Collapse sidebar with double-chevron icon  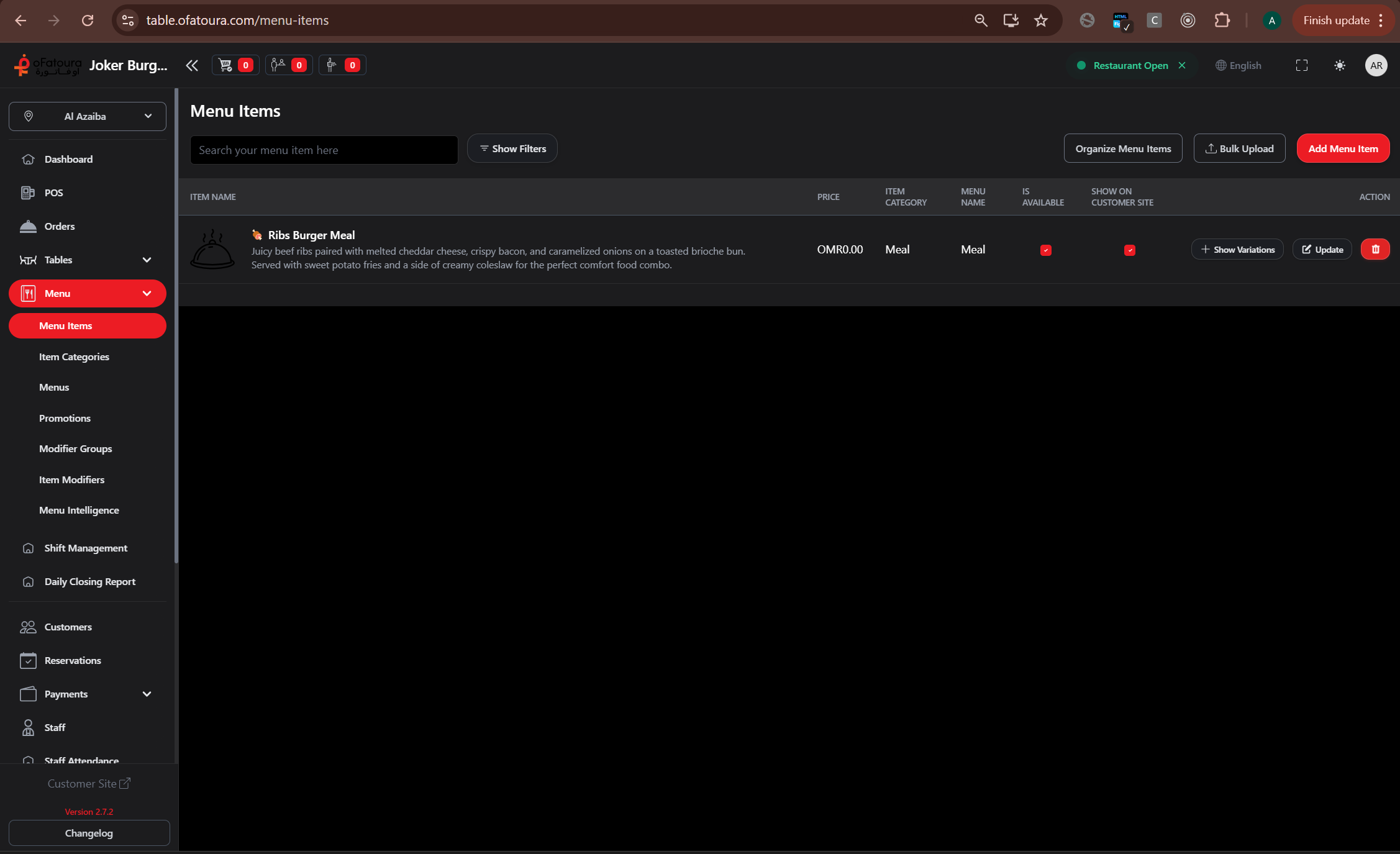pos(191,65)
